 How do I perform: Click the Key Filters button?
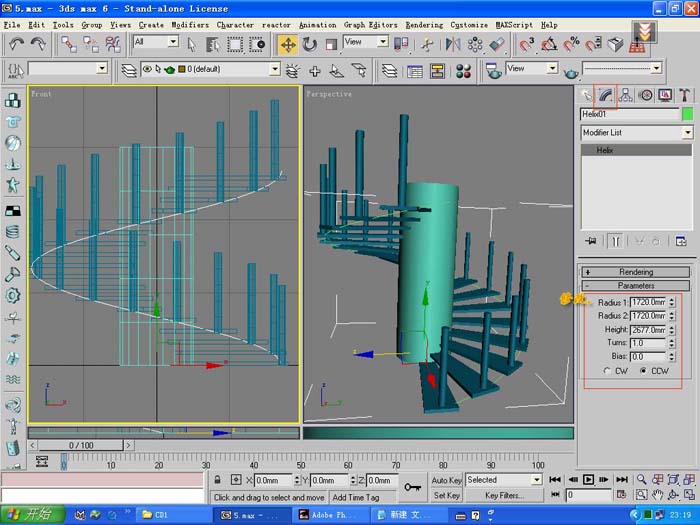pos(504,495)
